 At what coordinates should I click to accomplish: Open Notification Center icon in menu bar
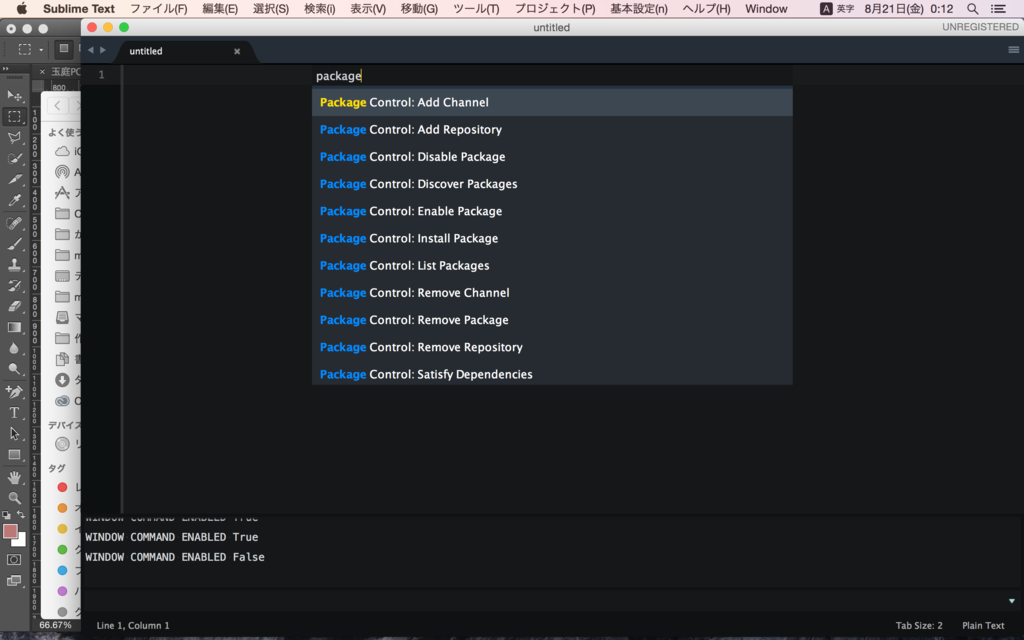pyautogui.click(x=999, y=9)
